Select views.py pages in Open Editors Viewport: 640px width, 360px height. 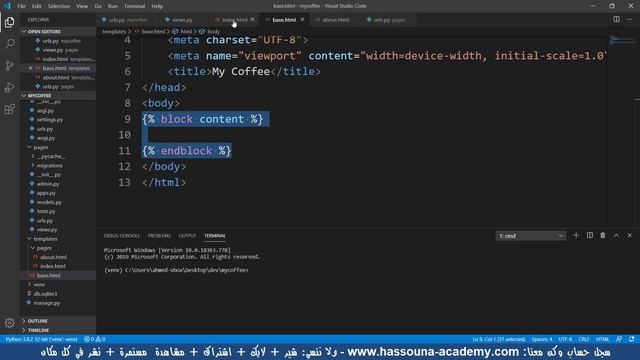(x=60, y=50)
